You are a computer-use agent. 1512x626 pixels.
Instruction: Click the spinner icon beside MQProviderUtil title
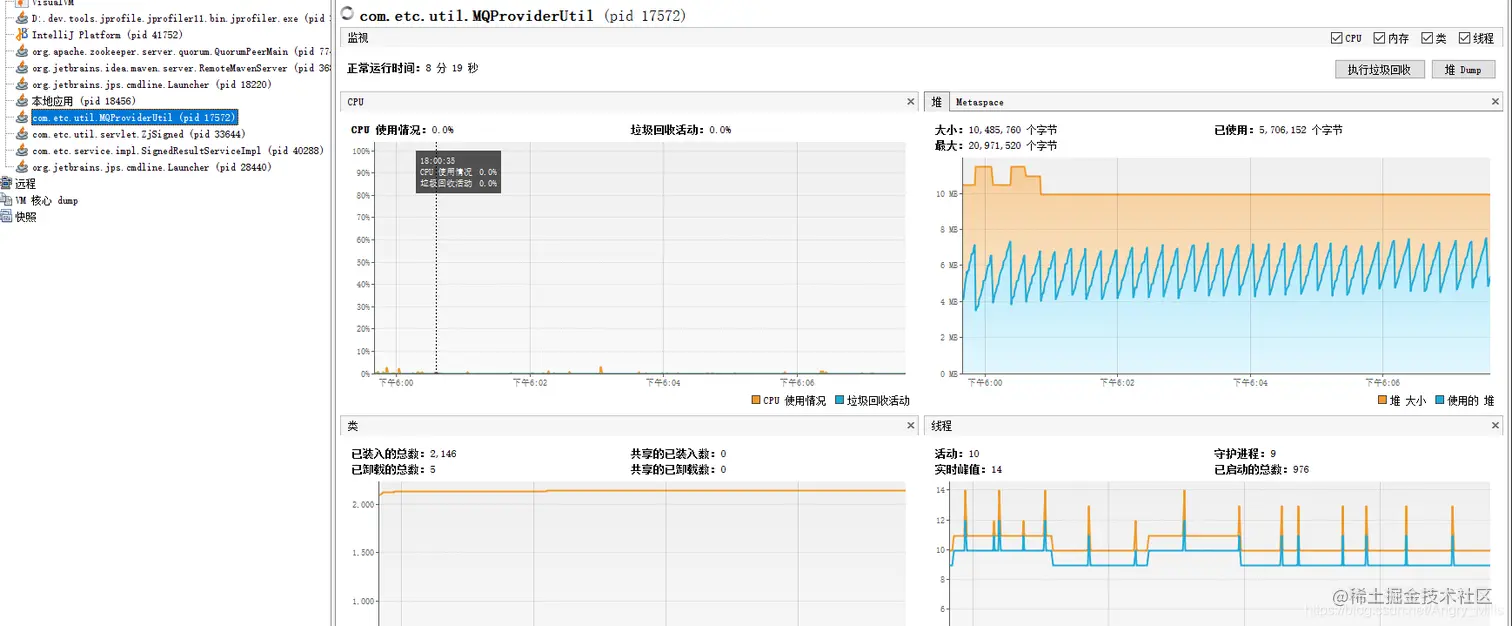[x=347, y=14]
